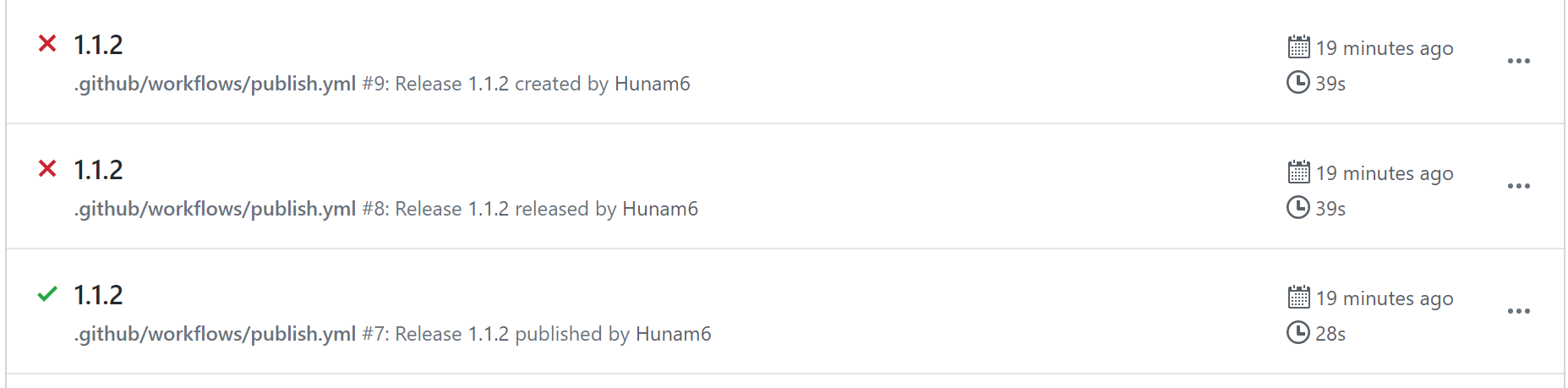Image resolution: width=1568 pixels, height=388 pixels.
Task: Click the red failed status icon for run #9
Action: [x=47, y=43]
